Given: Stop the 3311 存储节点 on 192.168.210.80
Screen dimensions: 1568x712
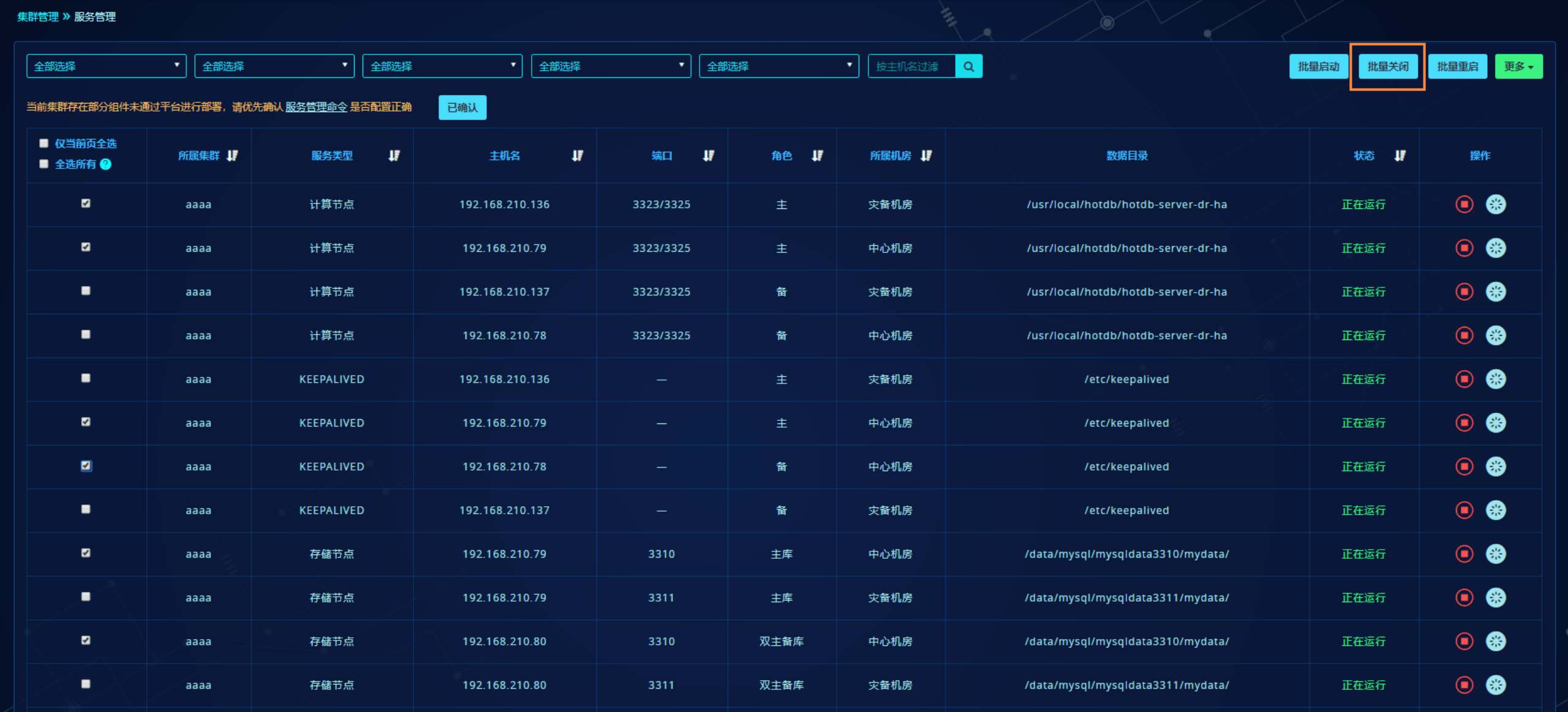Looking at the screenshot, I should click(x=1464, y=684).
